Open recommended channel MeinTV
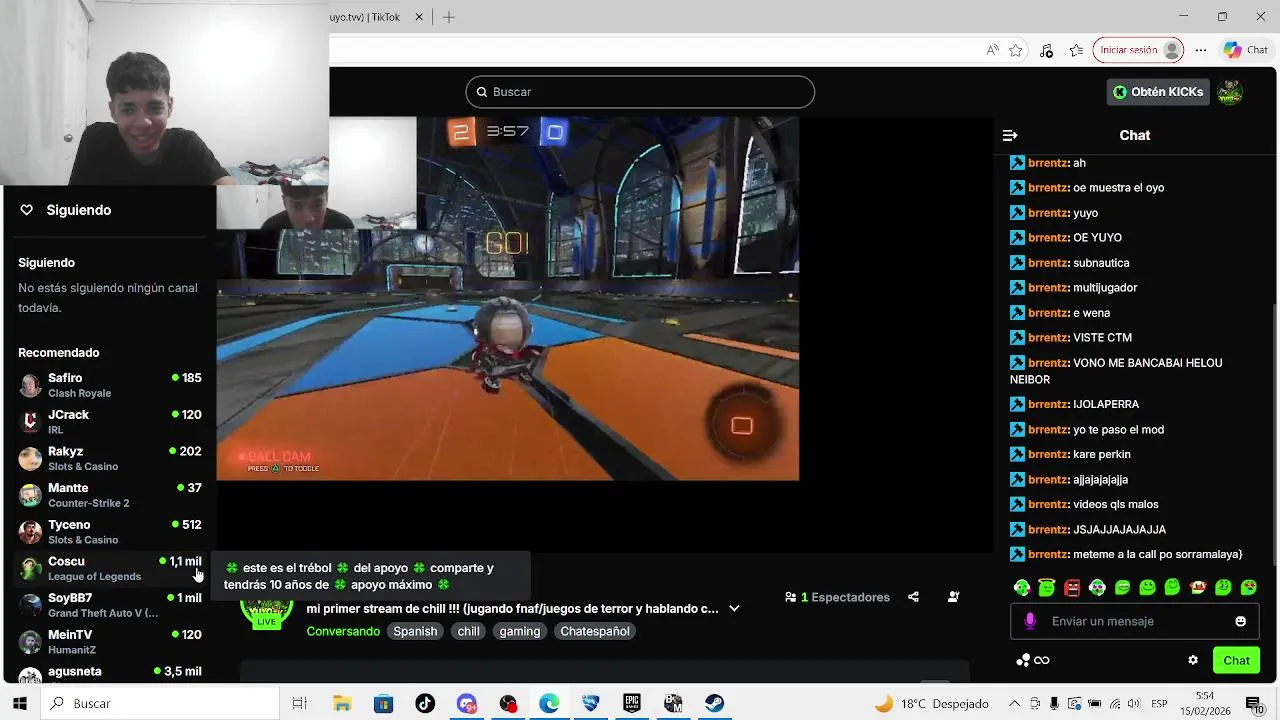 point(110,642)
